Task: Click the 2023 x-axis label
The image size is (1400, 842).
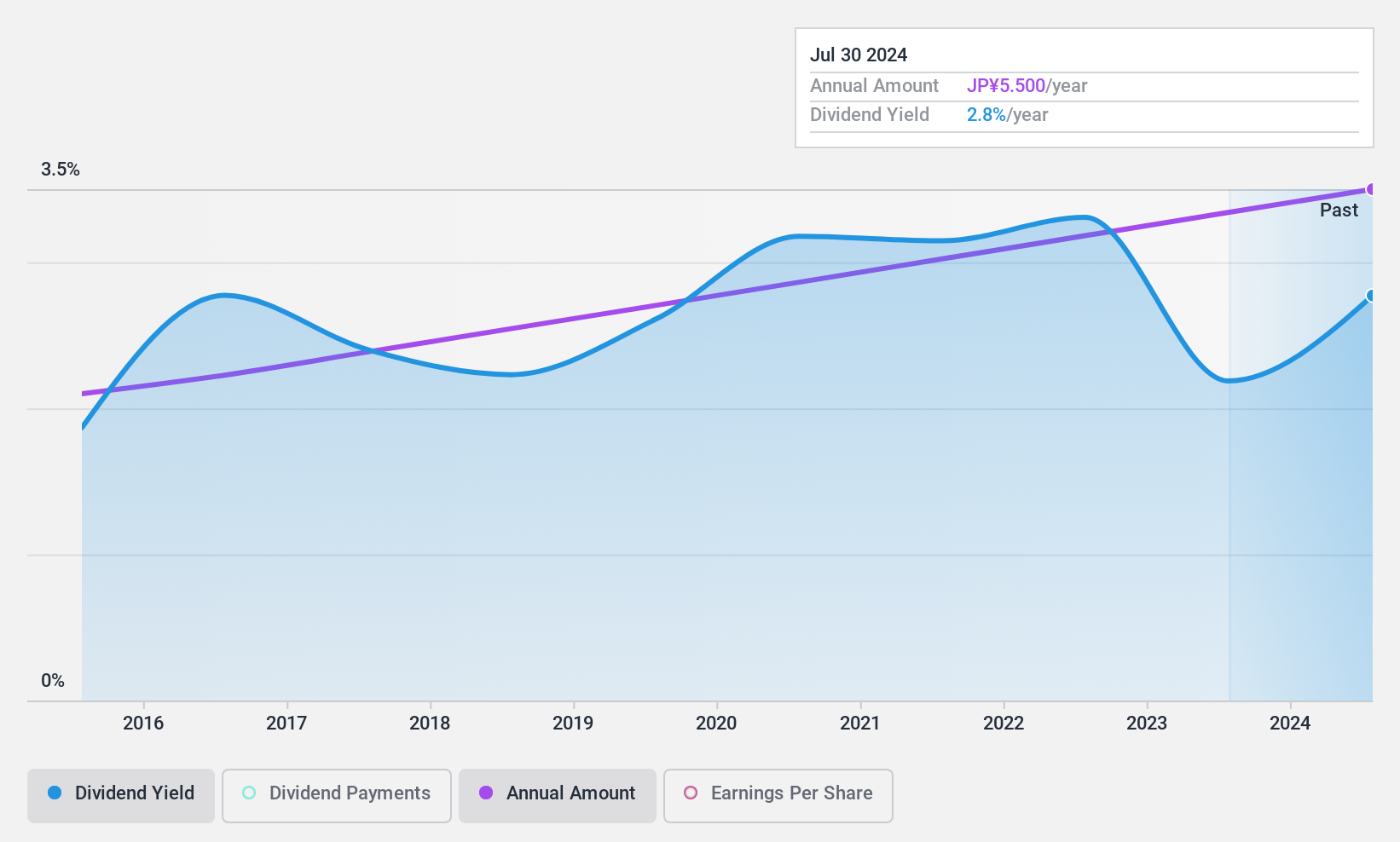Action: [1147, 724]
